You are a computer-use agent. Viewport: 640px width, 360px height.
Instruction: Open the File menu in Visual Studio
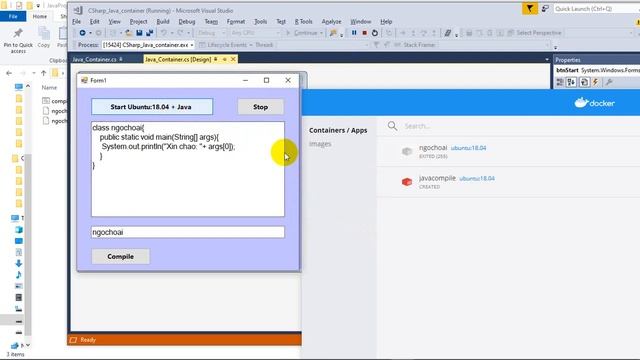pos(76,21)
